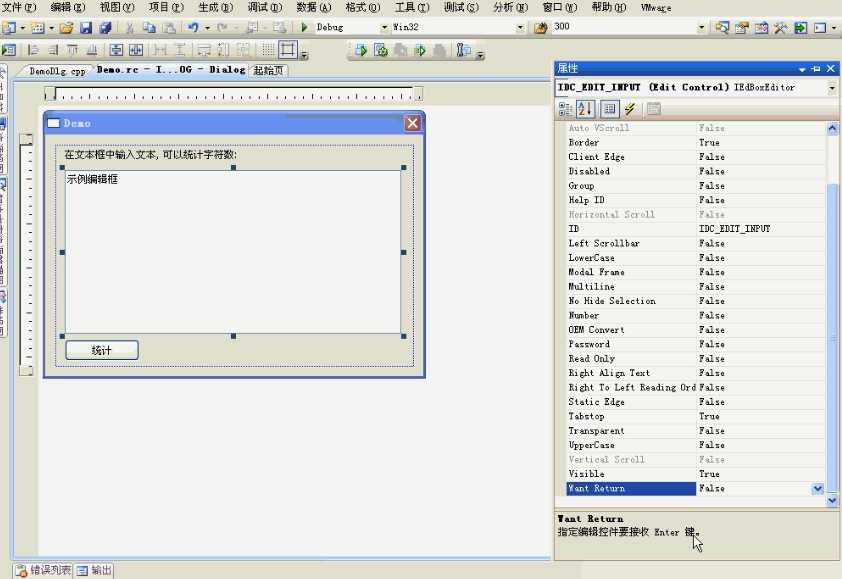Switch properties to Categorized view
842x579 pixels.
[565, 109]
